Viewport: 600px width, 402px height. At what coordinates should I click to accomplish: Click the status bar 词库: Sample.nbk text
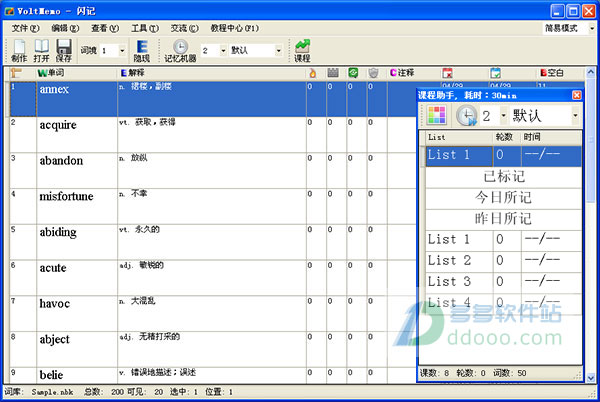(x=39, y=392)
